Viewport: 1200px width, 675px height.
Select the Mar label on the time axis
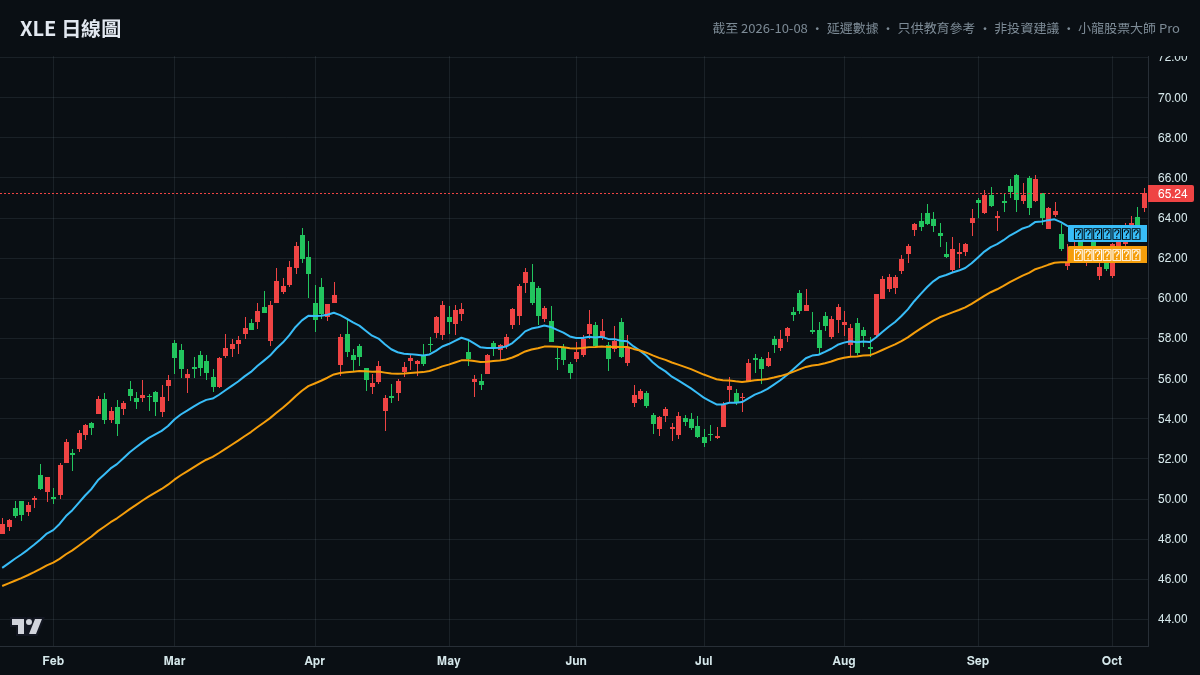point(175,661)
